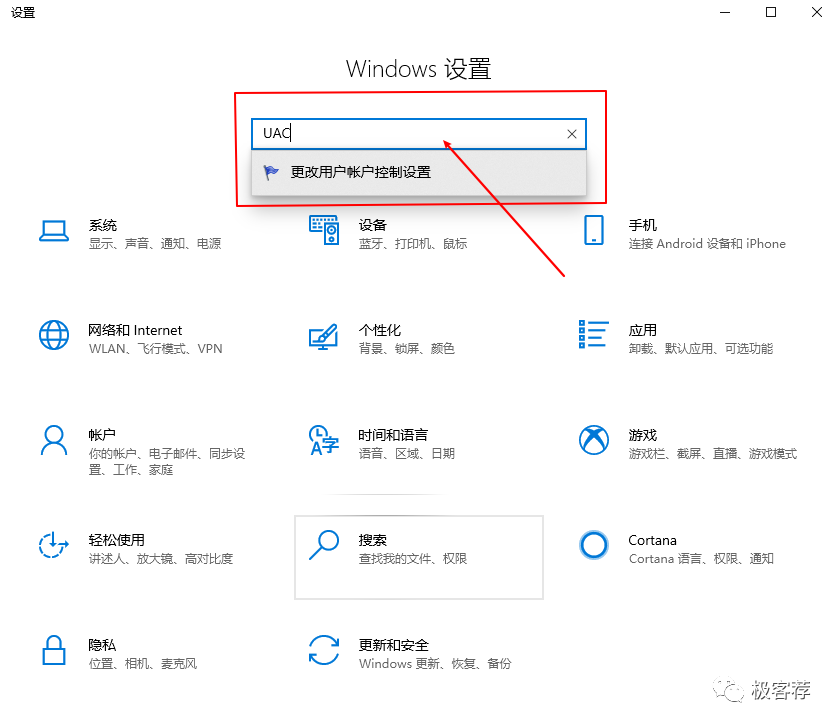Click the 设置 title bar label

22,13
